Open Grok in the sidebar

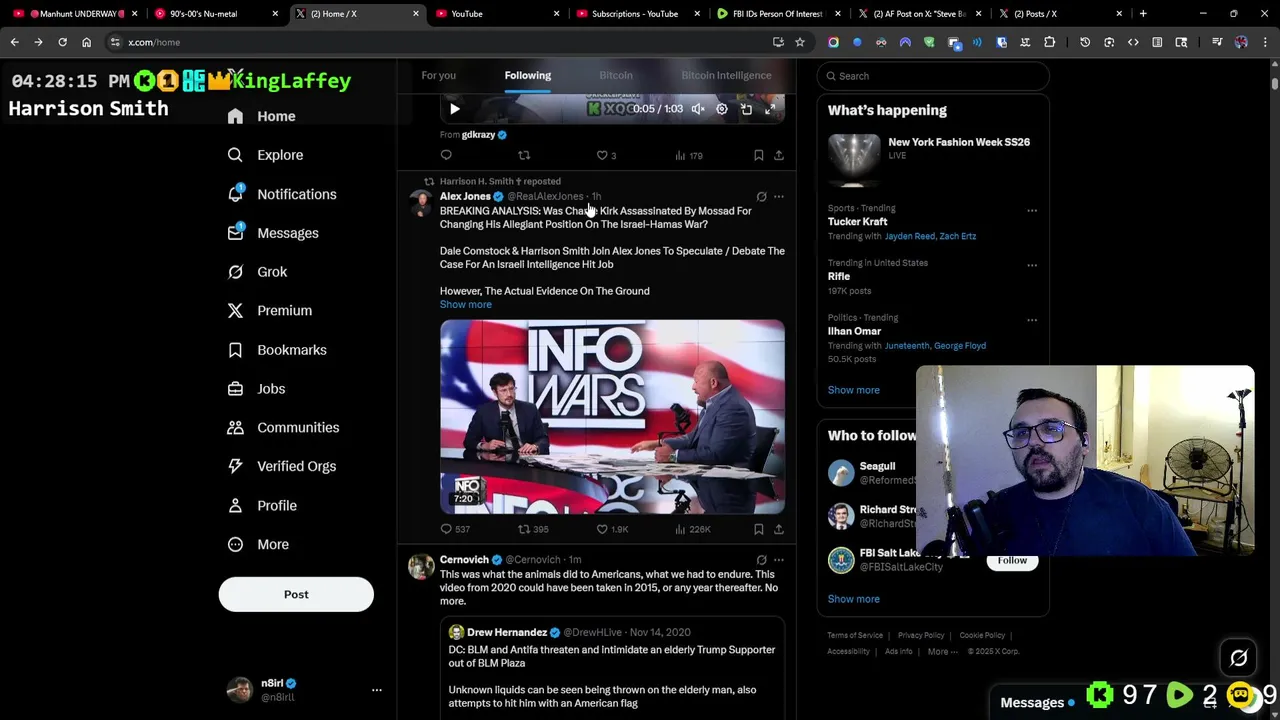coord(257,272)
